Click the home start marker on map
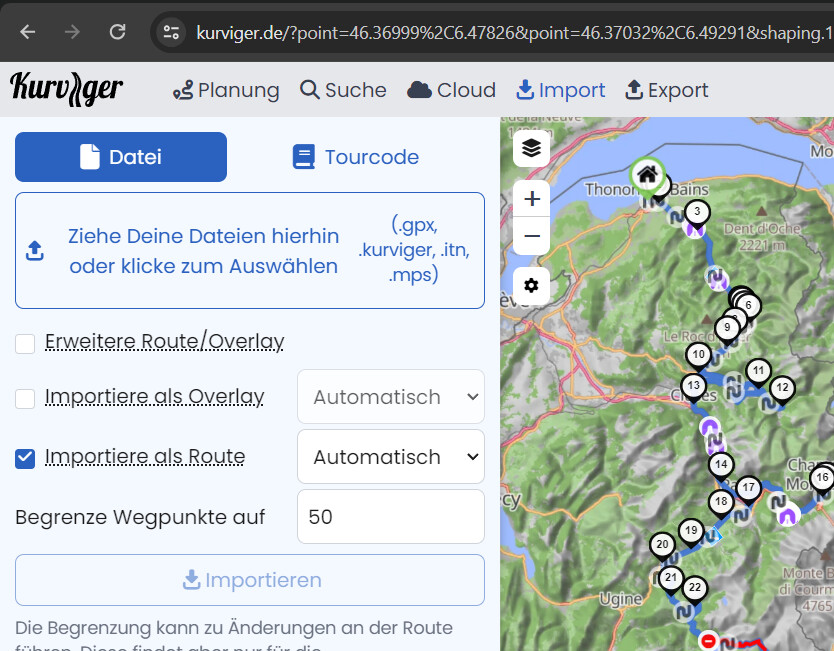Screen dimensions: 834x651 646,175
